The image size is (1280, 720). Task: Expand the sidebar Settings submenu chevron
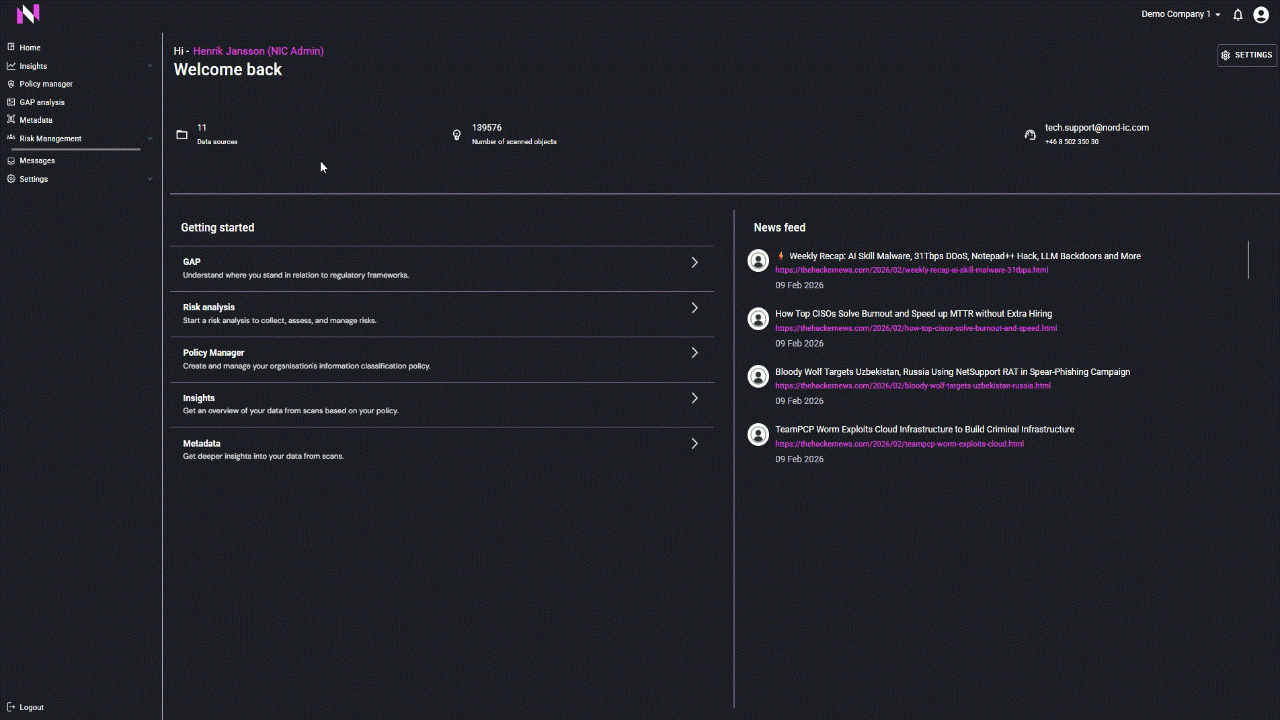pyautogui.click(x=150, y=179)
